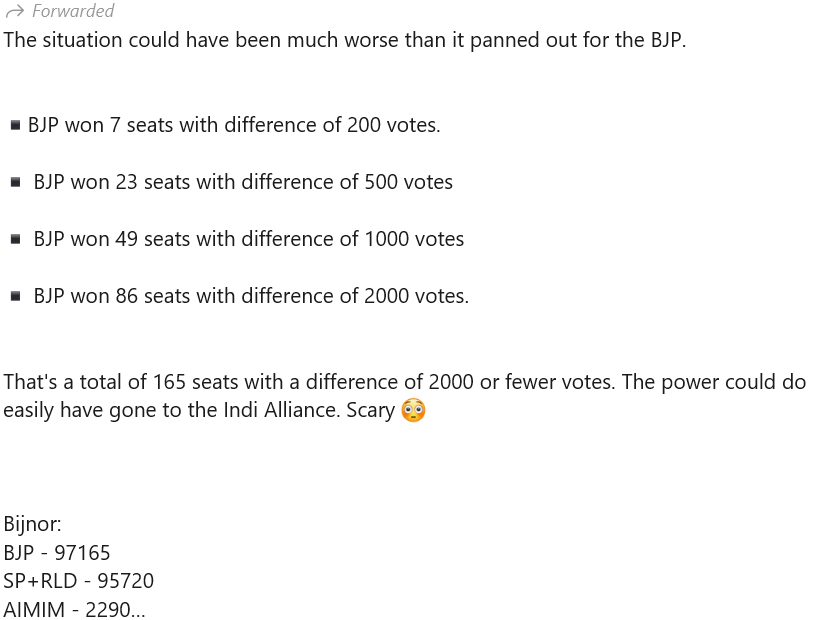Viewport: 836px width, 620px height.
Task: Click the 'BJP won 23 seats' line
Action: (x=243, y=182)
